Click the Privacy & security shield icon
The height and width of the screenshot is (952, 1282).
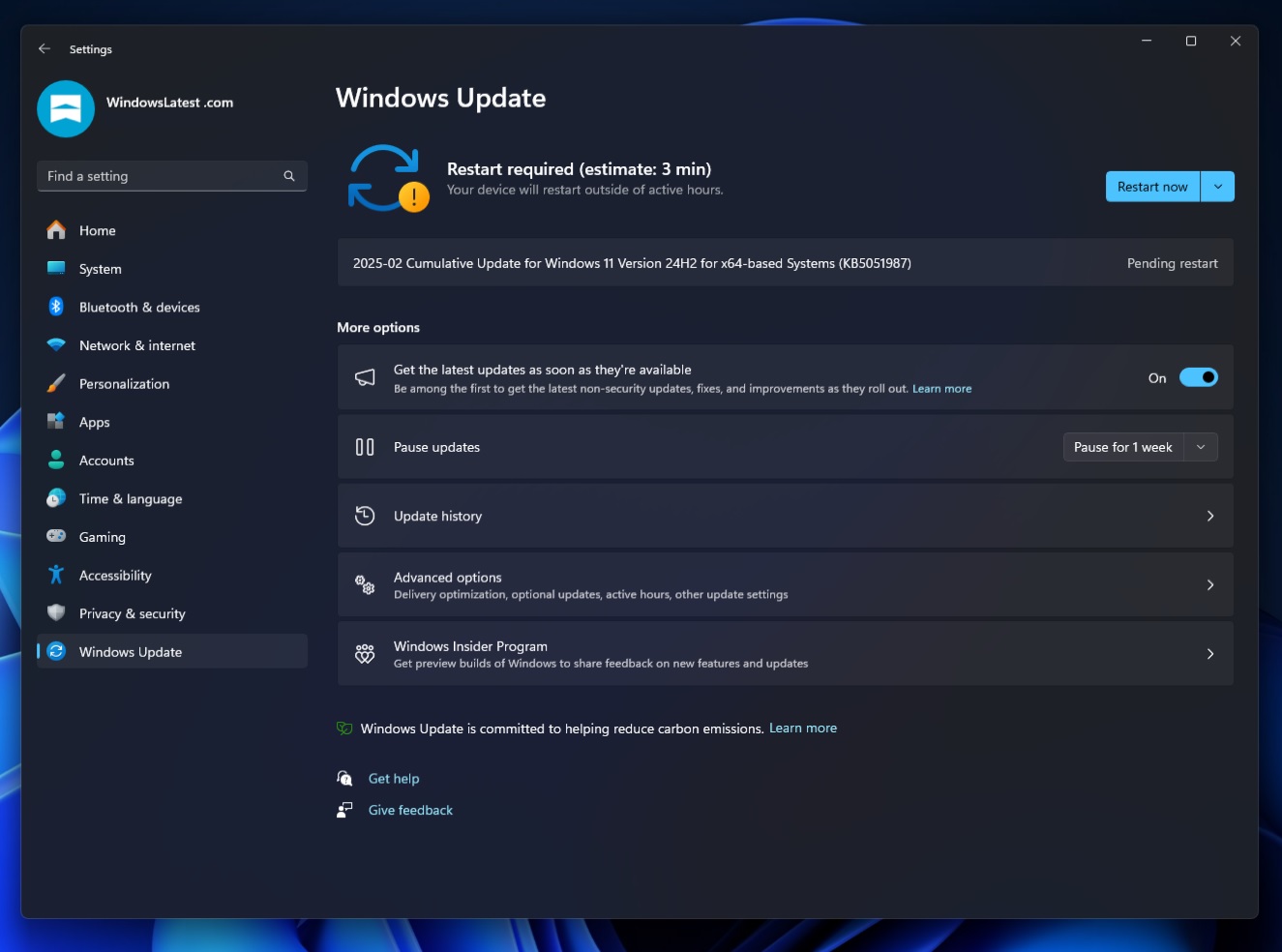pyautogui.click(x=56, y=612)
